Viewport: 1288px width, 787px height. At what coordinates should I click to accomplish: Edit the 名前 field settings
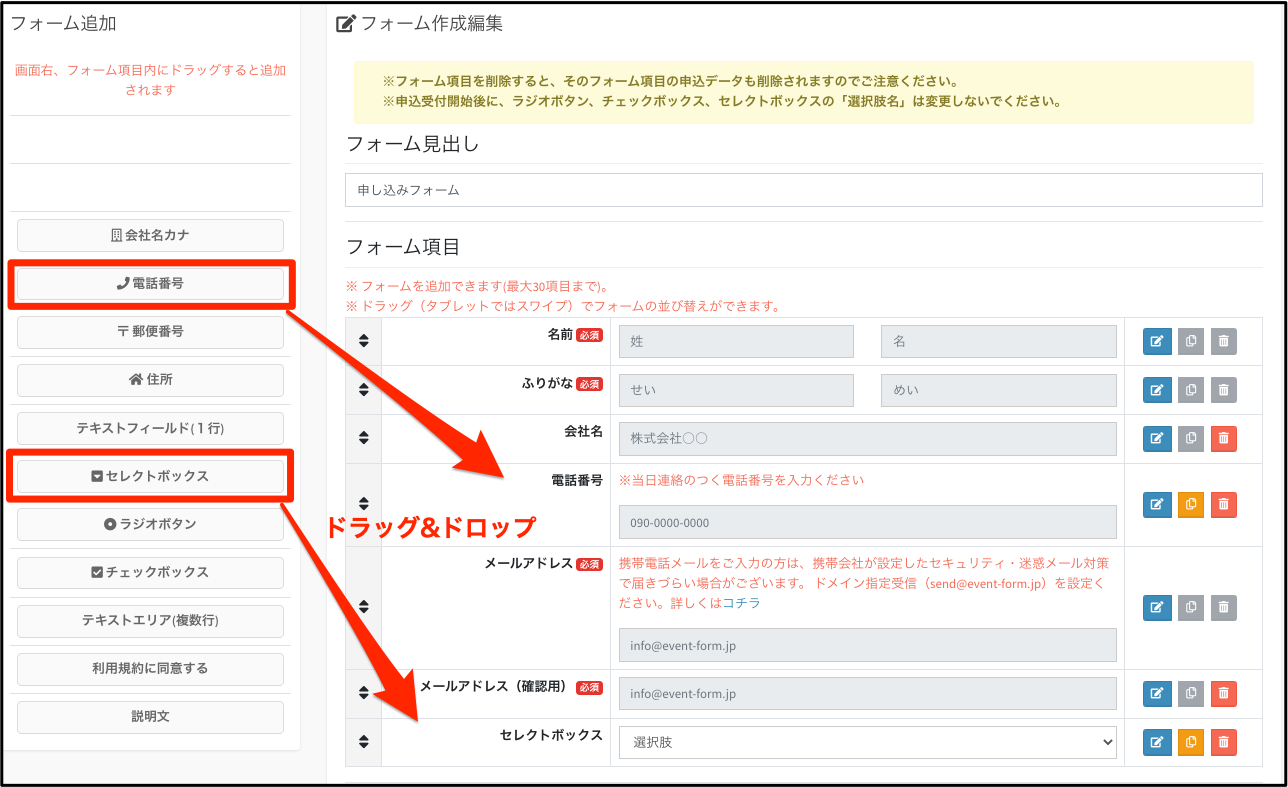[1157, 341]
